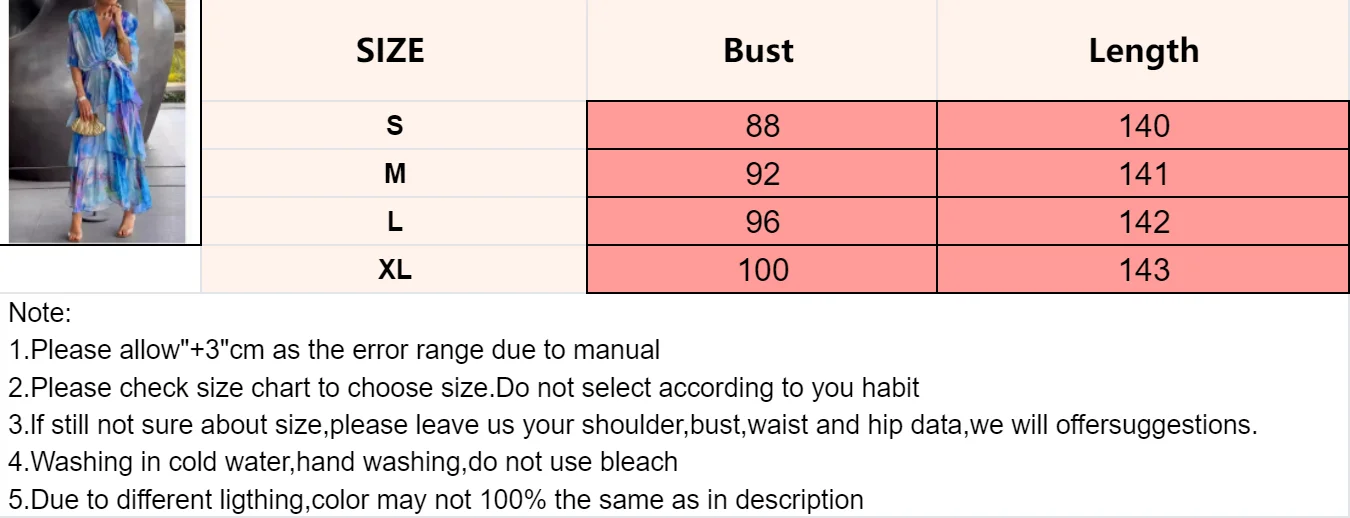1350x518 pixels.
Task: Select the length value 140 cell
Action: pos(1143,125)
